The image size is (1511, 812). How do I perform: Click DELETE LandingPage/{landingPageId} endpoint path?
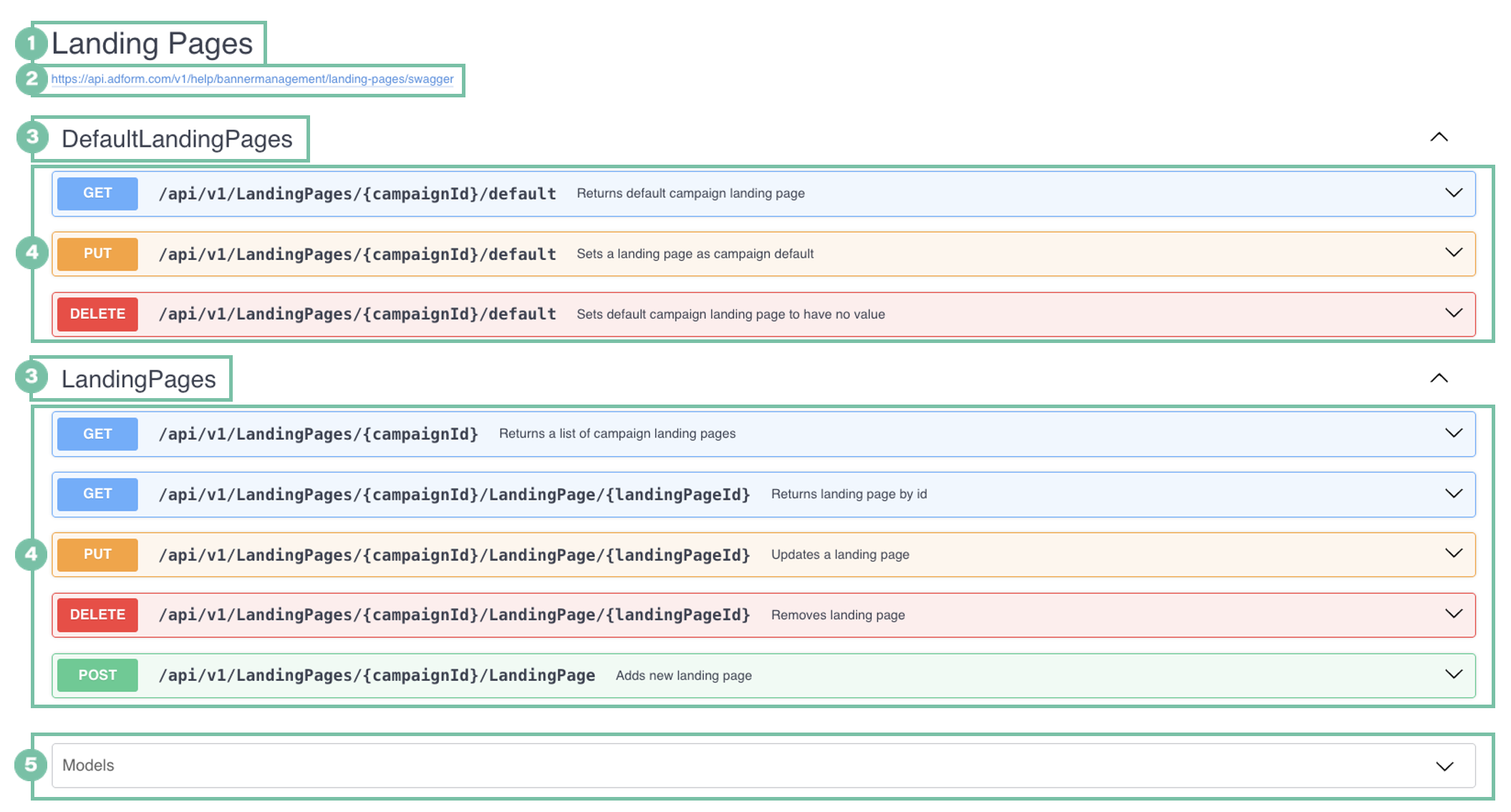(x=454, y=615)
